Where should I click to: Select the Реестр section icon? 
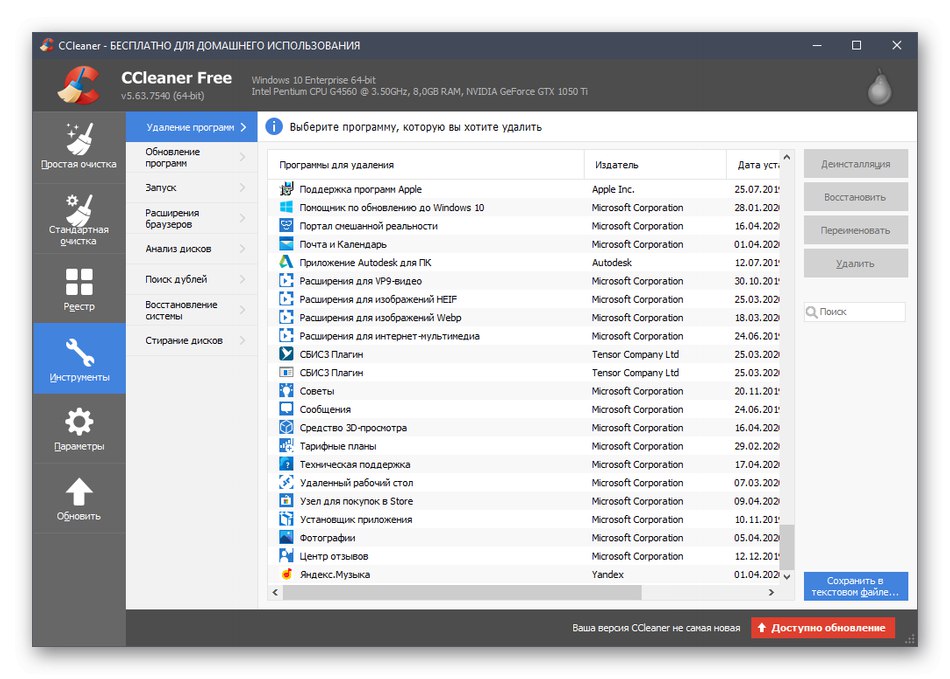(79, 279)
